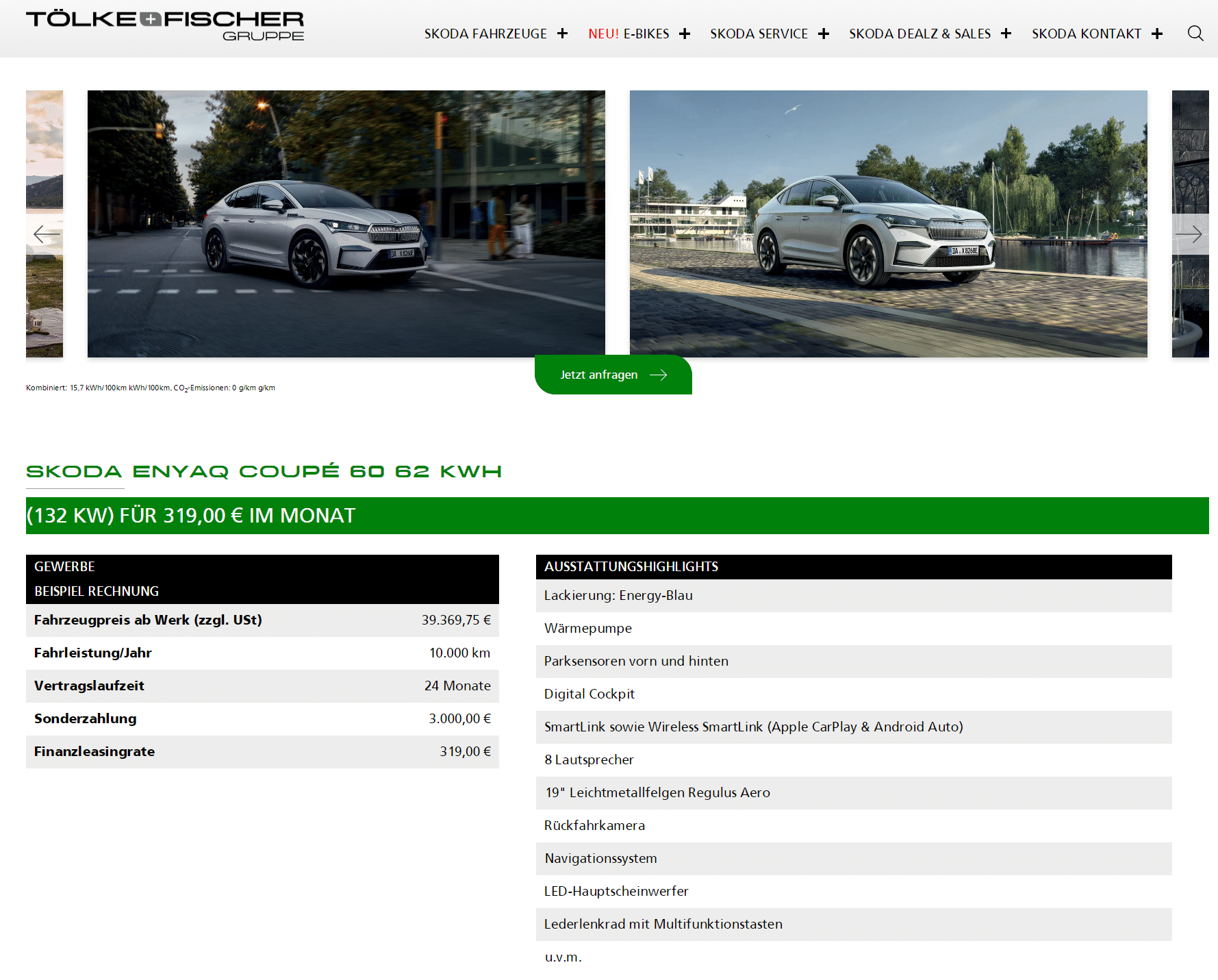Click the Fahrzeugpreis ab Werk row label
Screen dimensions: 1218x980
click(148, 620)
